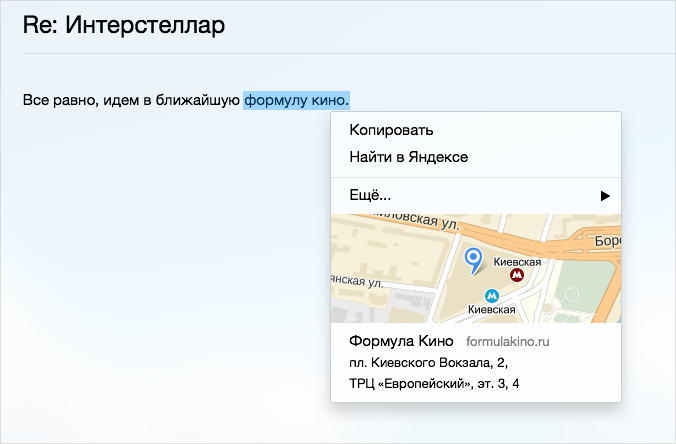Click the Re: Интерстеллар subject heading
The height and width of the screenshot is (444, 676).
(x=124, y=25)
